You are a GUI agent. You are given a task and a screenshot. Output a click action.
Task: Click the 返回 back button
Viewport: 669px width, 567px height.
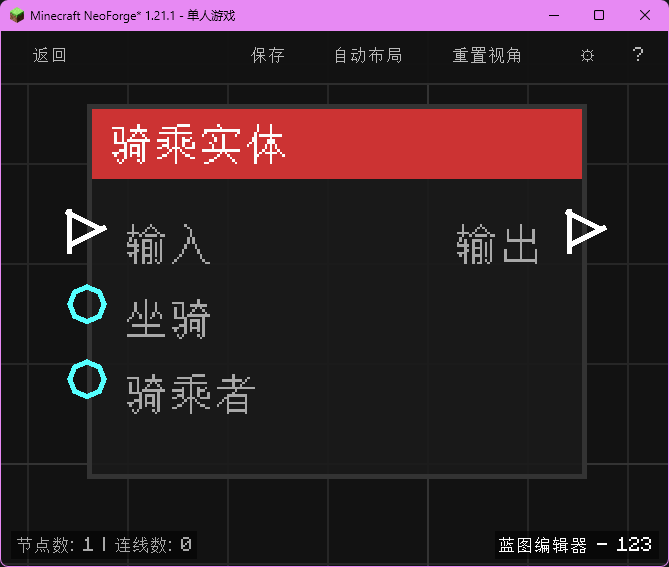pos(49,55)
